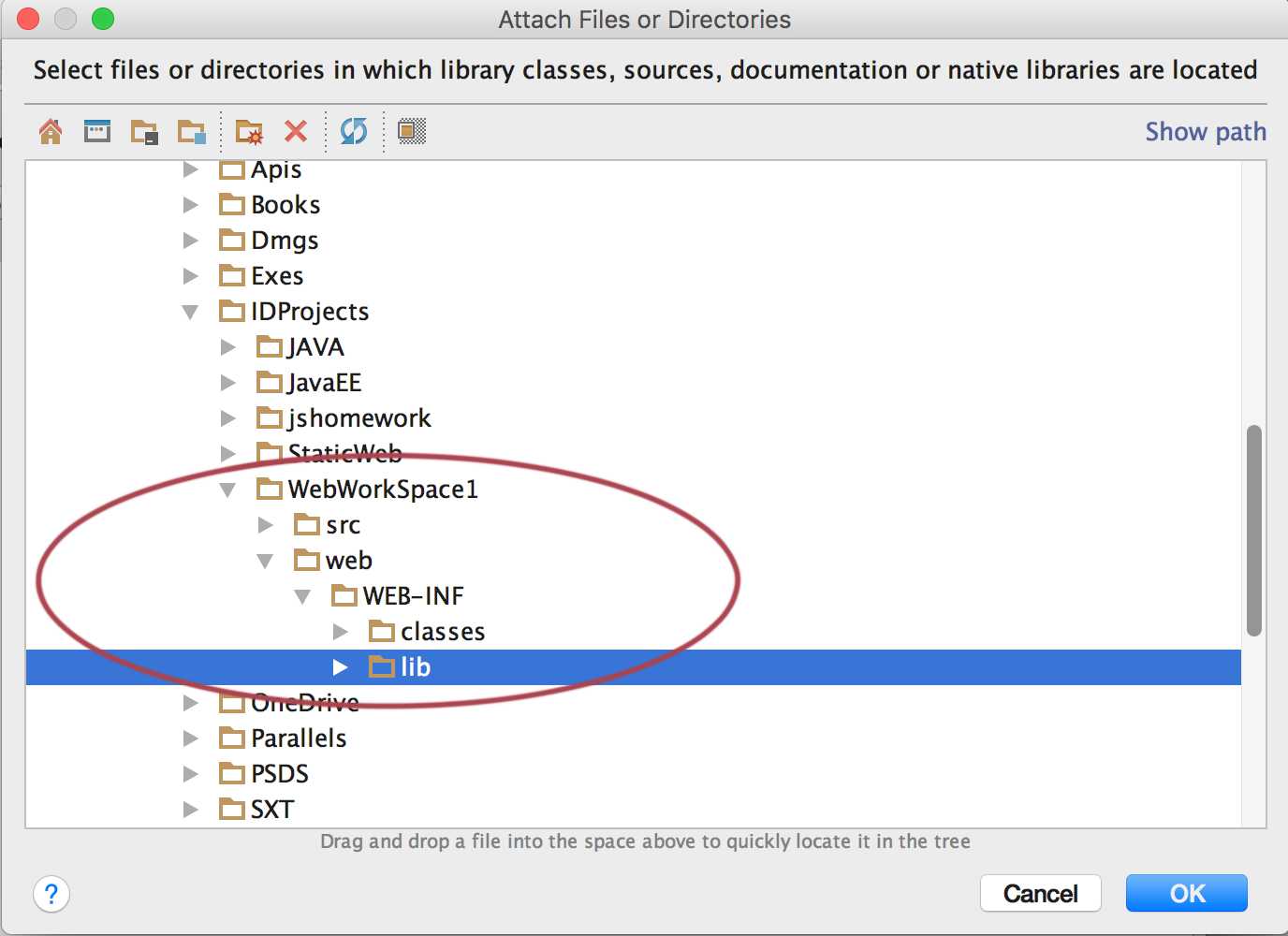Viewport: 1288px width, 936px height.
Task: Select the src folder
Action: 327,525
